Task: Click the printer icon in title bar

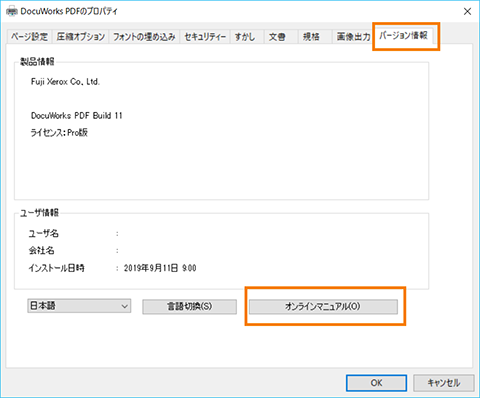Action: (x=12, y=11)
